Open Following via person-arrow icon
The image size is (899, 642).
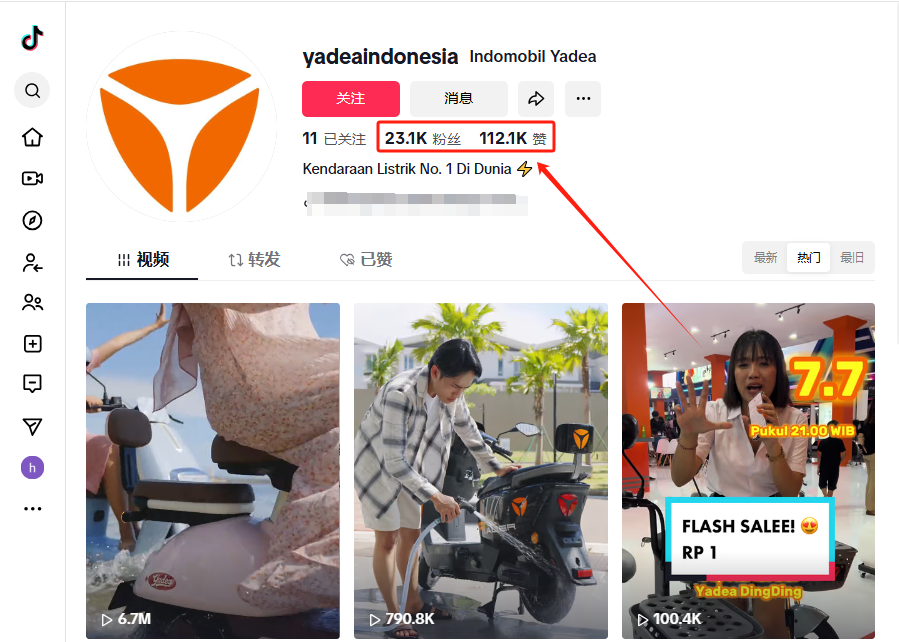[x=32, y=263]
